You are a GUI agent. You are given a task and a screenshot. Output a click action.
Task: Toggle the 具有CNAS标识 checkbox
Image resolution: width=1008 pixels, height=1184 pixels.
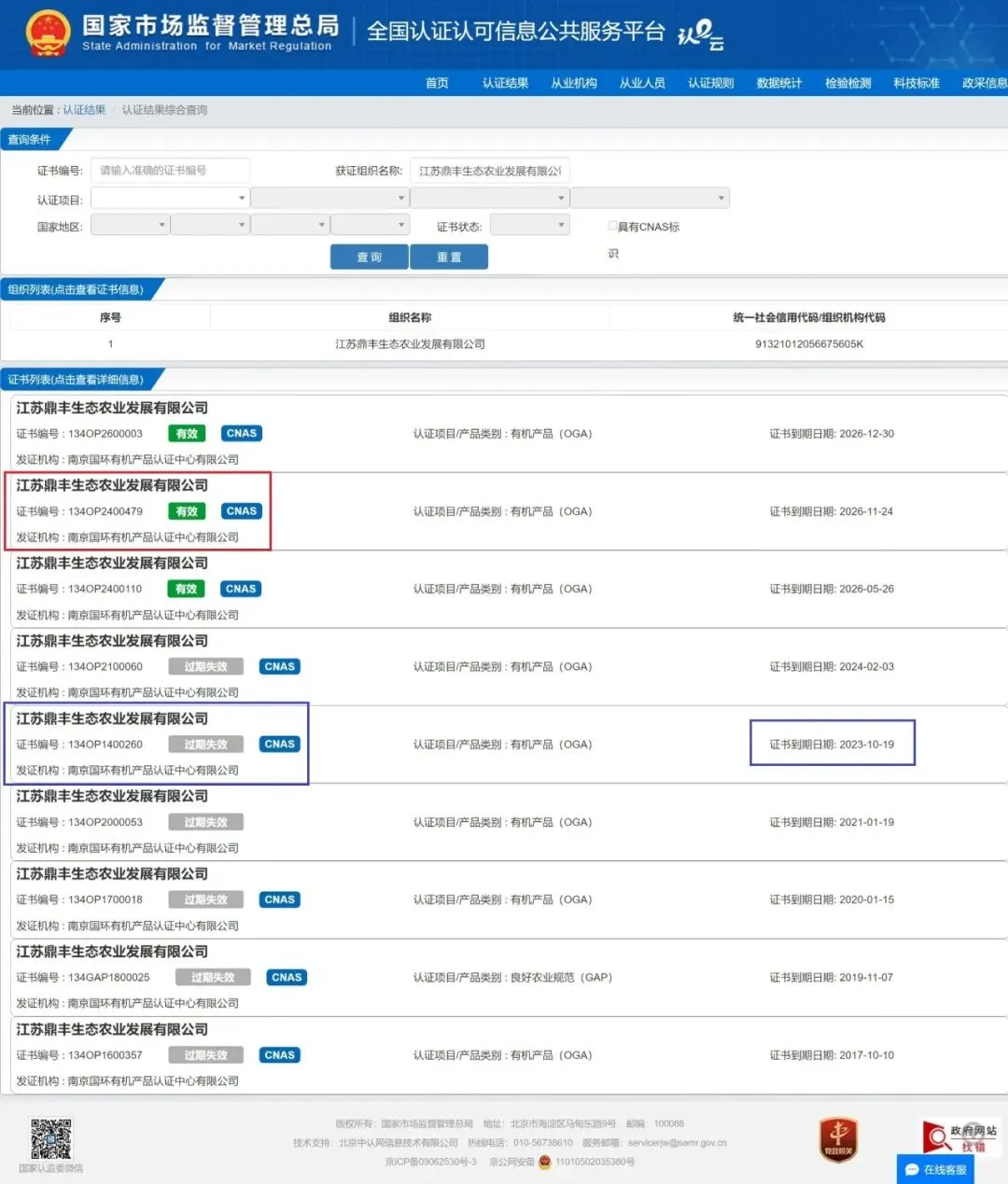pos(612,226)
